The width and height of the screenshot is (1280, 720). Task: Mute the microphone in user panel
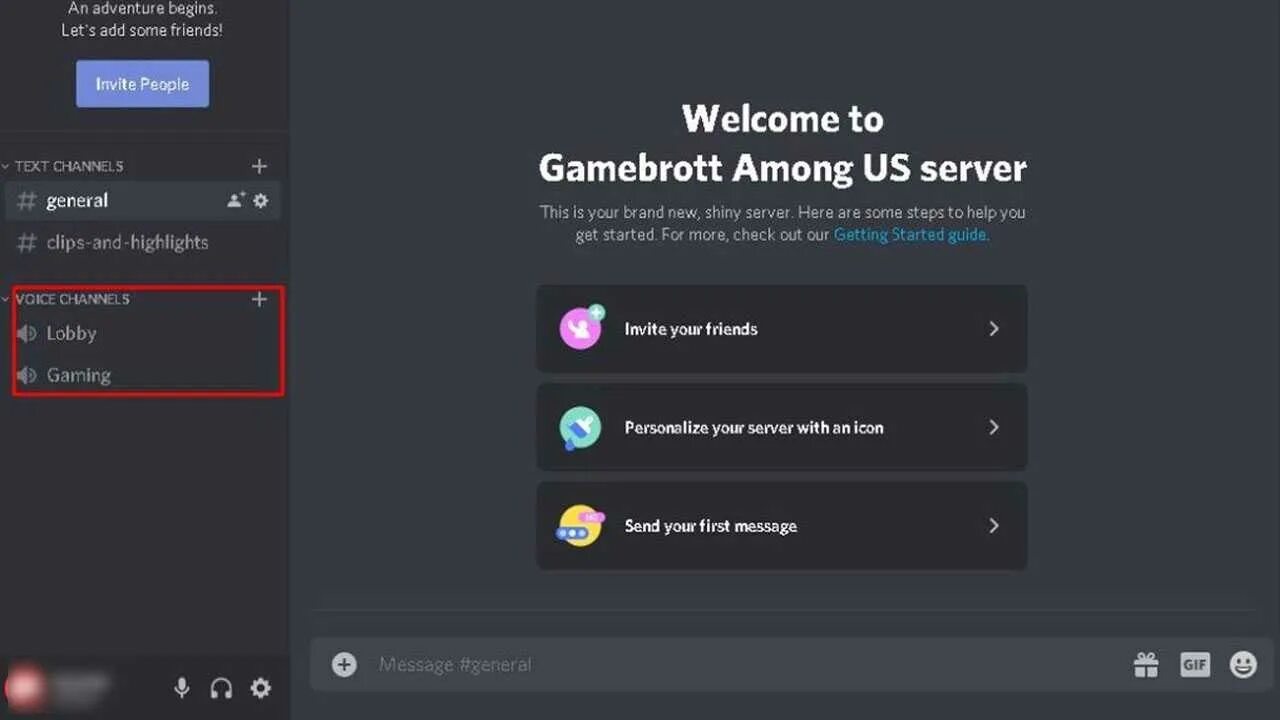coord(182,688)
